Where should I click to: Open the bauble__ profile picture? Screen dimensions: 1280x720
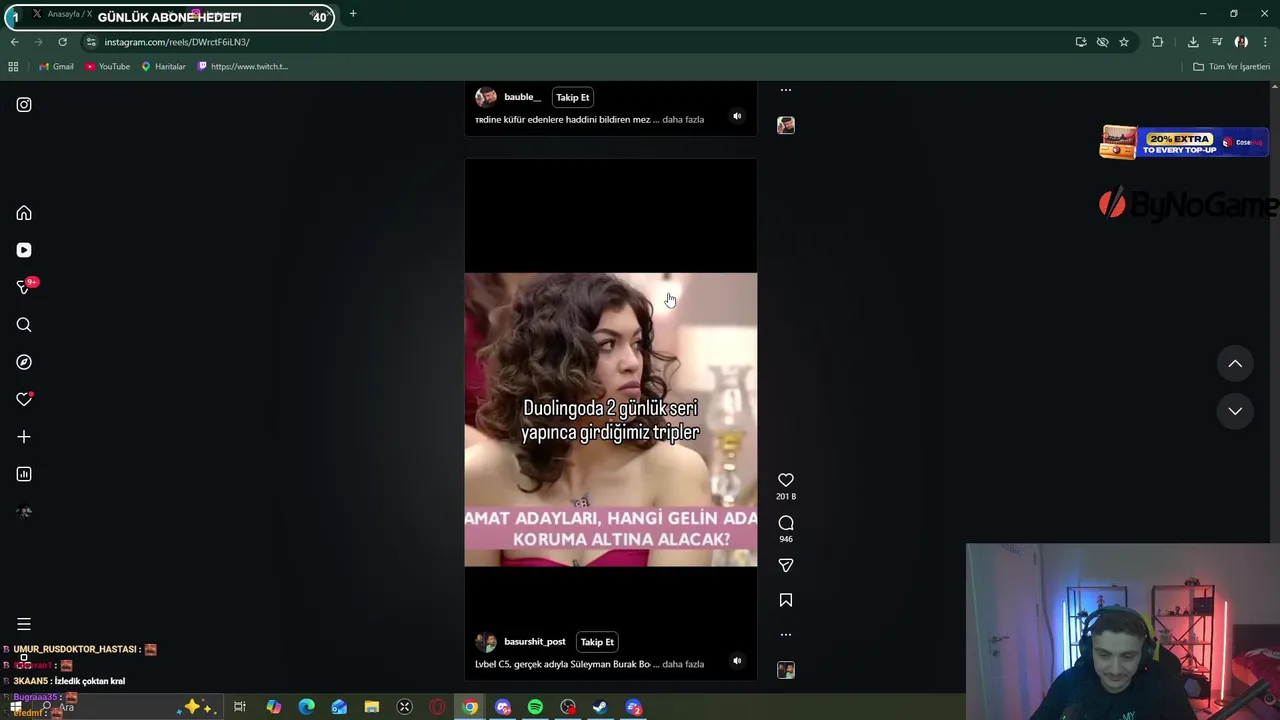coord(486,97)
